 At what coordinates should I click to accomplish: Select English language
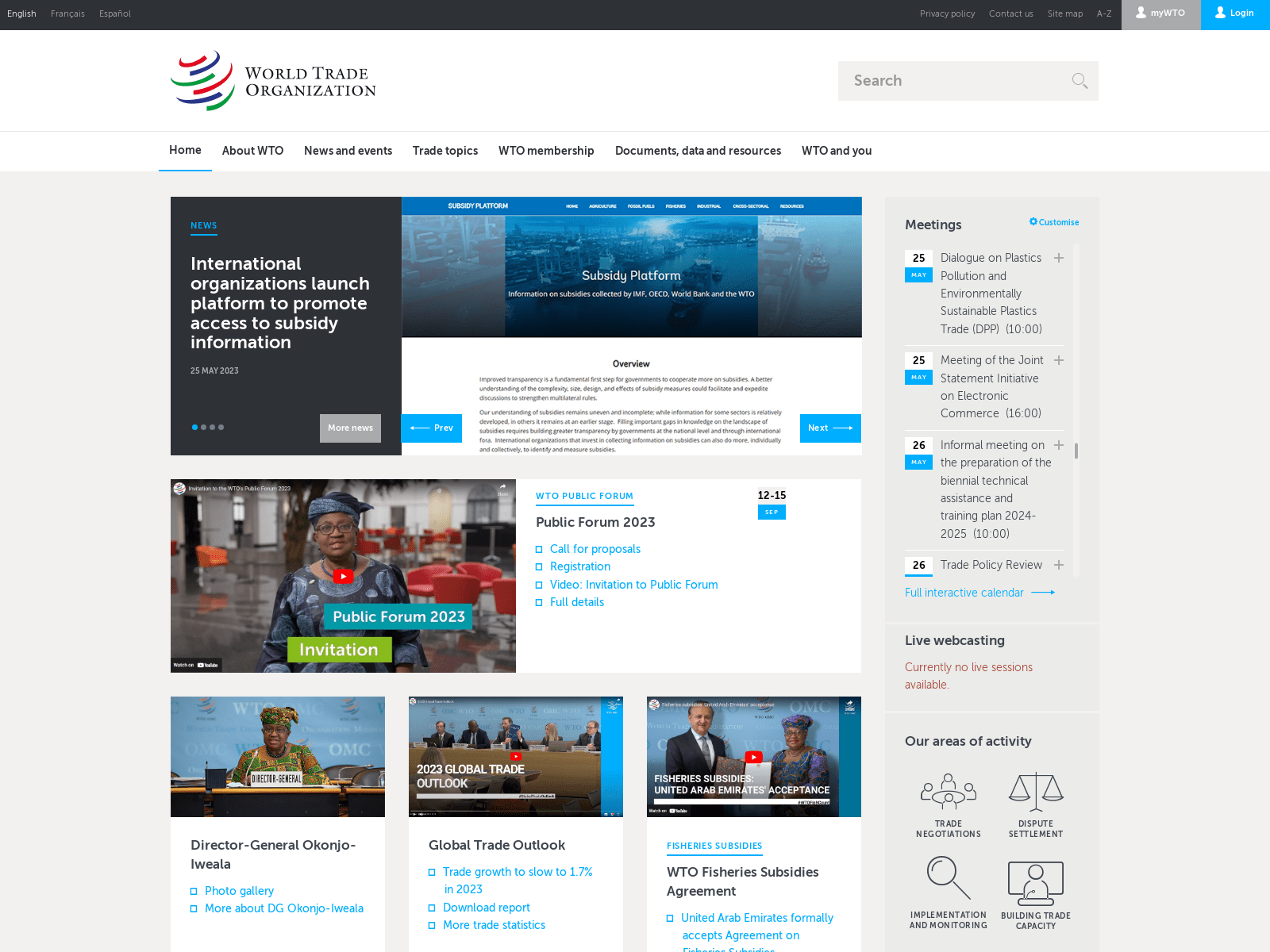point(21,13)
